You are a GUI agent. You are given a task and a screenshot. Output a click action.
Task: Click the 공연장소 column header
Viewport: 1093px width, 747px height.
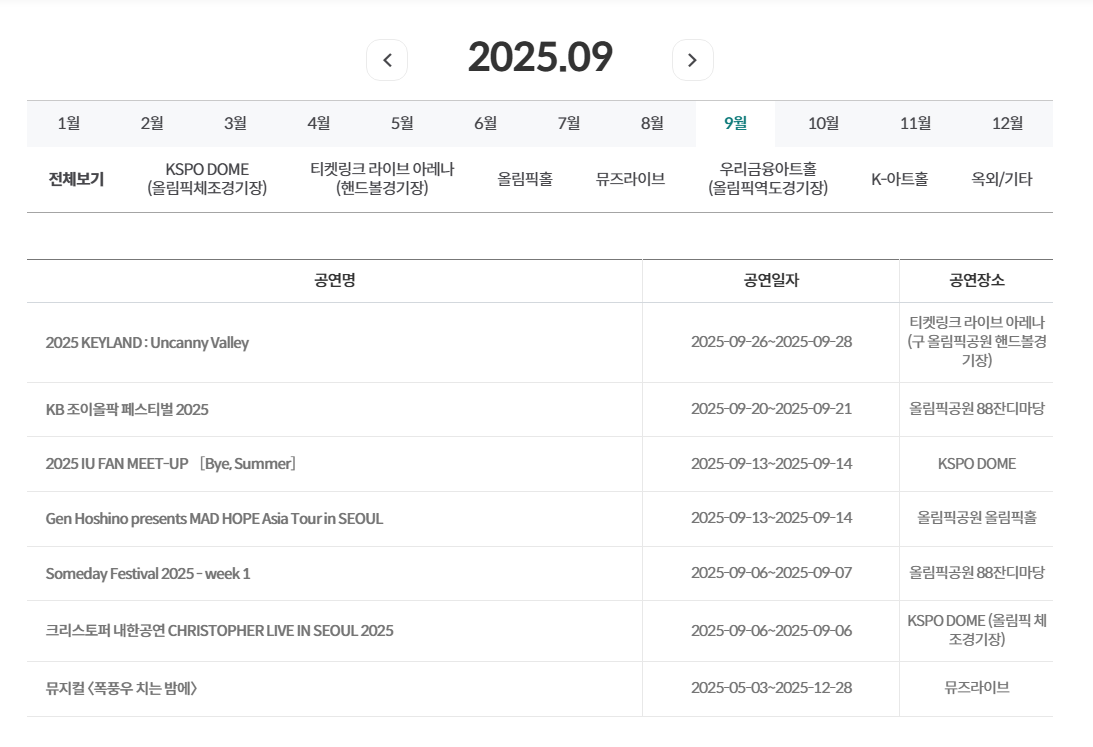pos(977,280)
